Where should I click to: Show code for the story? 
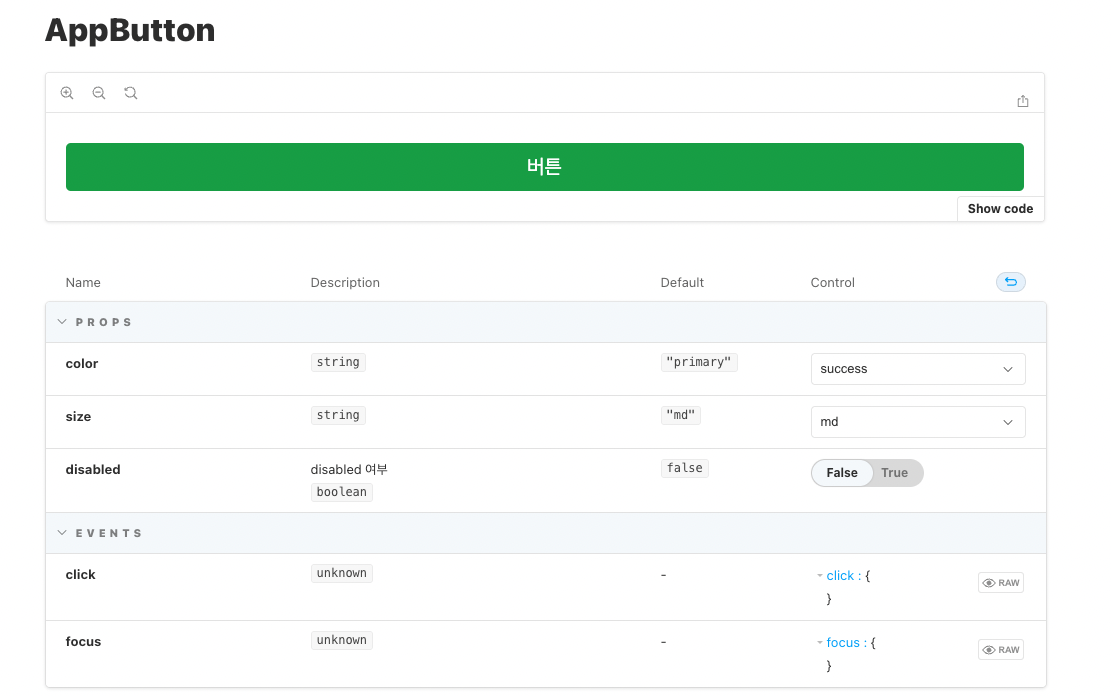point(1000,208)
